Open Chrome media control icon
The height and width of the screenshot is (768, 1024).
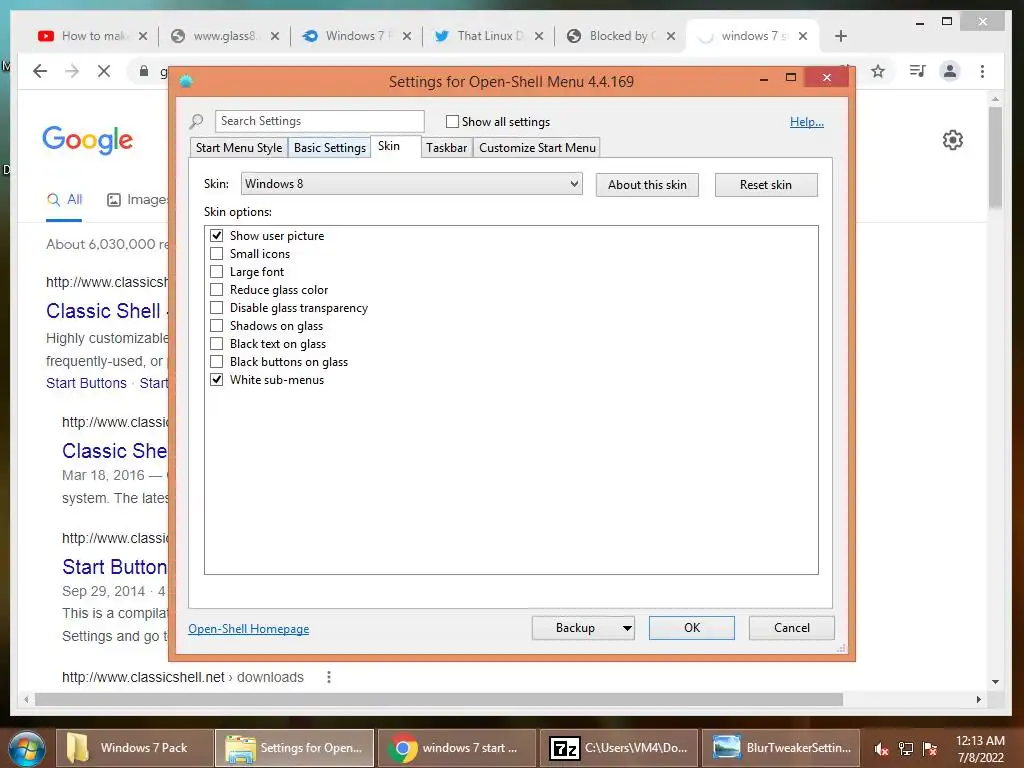(918, 71)
